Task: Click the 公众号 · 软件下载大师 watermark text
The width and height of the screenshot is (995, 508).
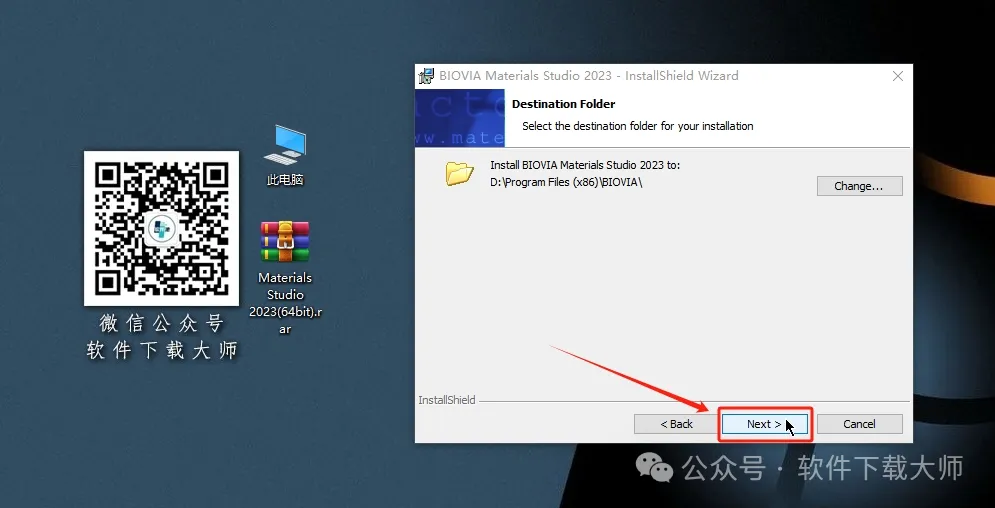Action: tap(822, 467)
